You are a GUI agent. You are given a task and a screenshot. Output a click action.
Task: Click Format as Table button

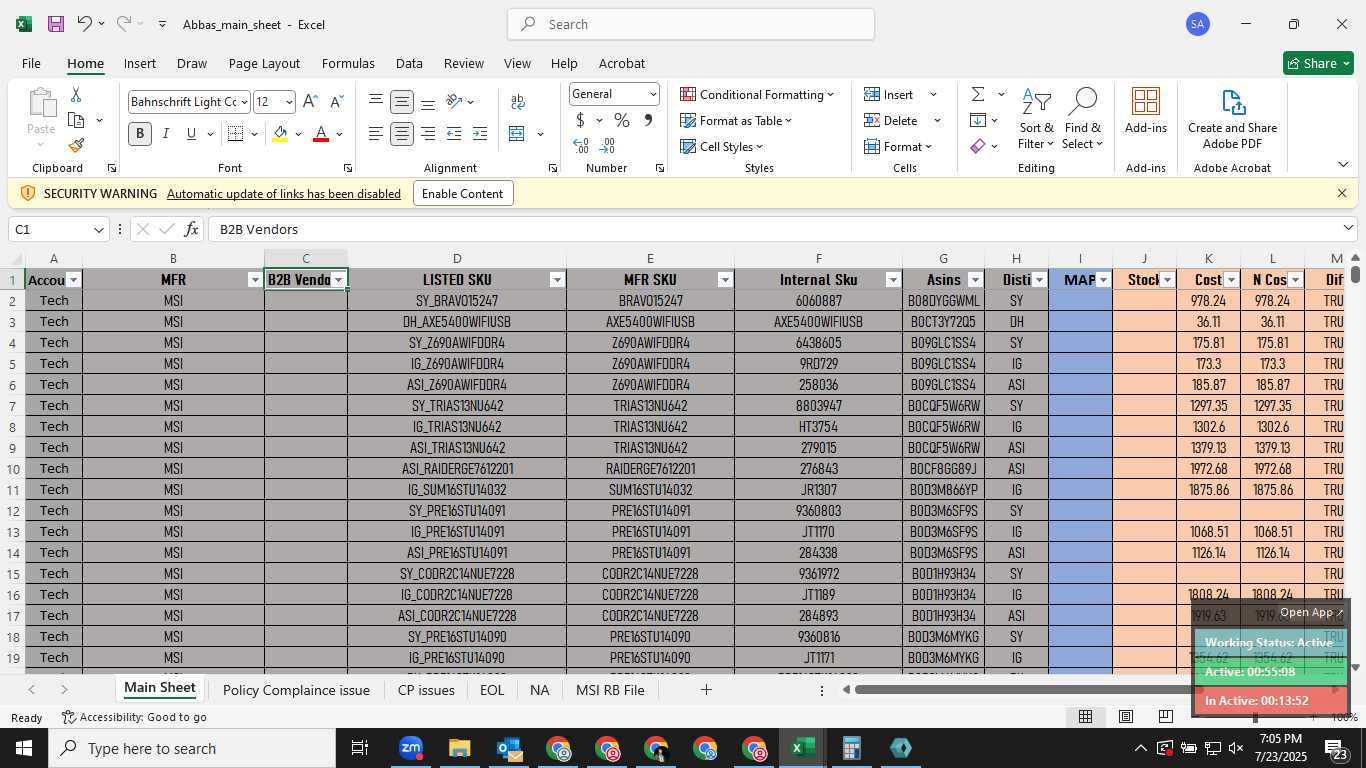coord(736,120)
